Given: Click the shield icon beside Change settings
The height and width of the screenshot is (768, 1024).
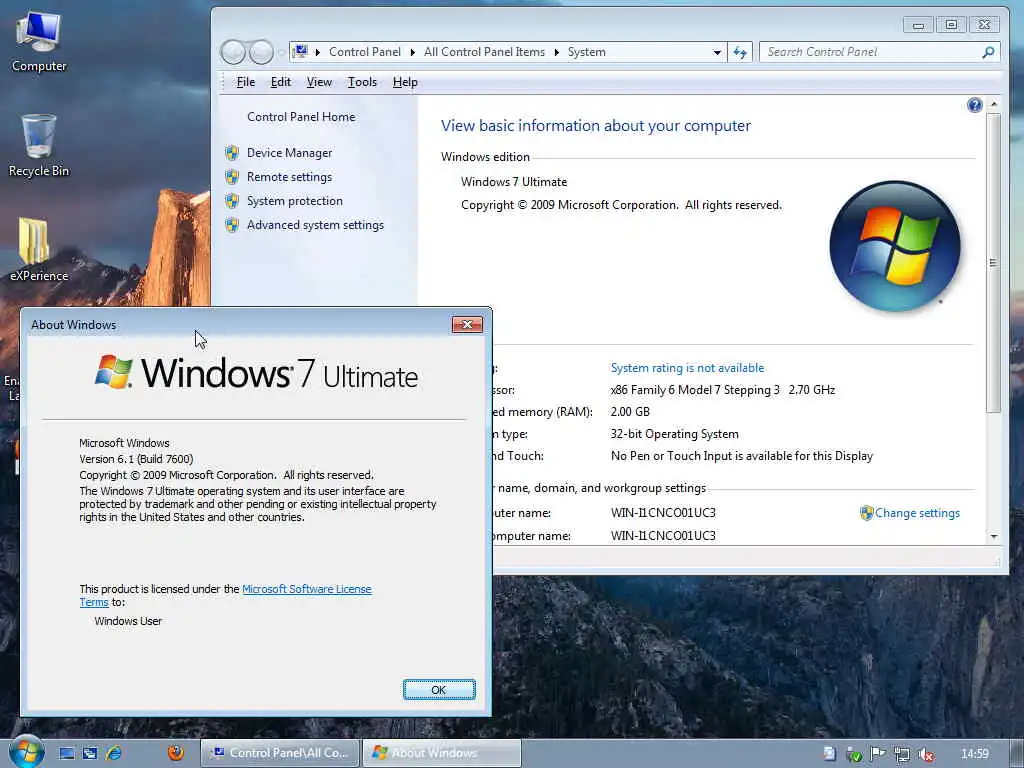Looking at the screenshot, I should point(867,513).
